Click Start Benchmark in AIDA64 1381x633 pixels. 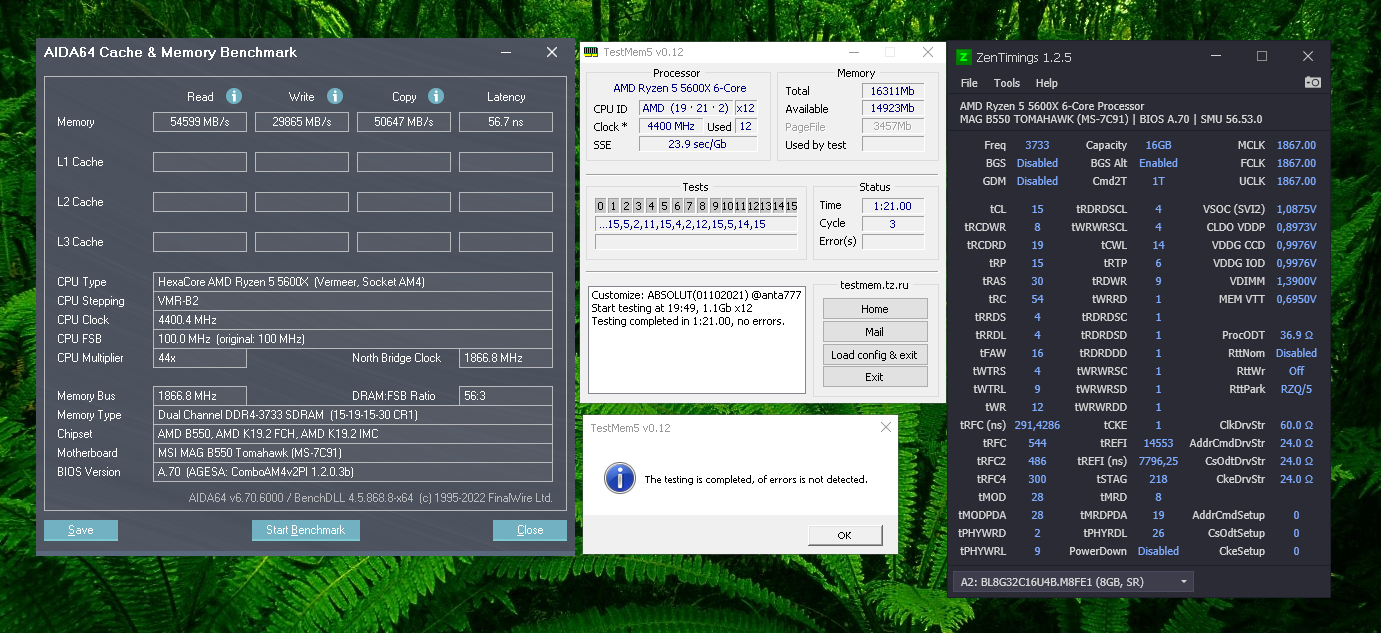tap(305, 530)
